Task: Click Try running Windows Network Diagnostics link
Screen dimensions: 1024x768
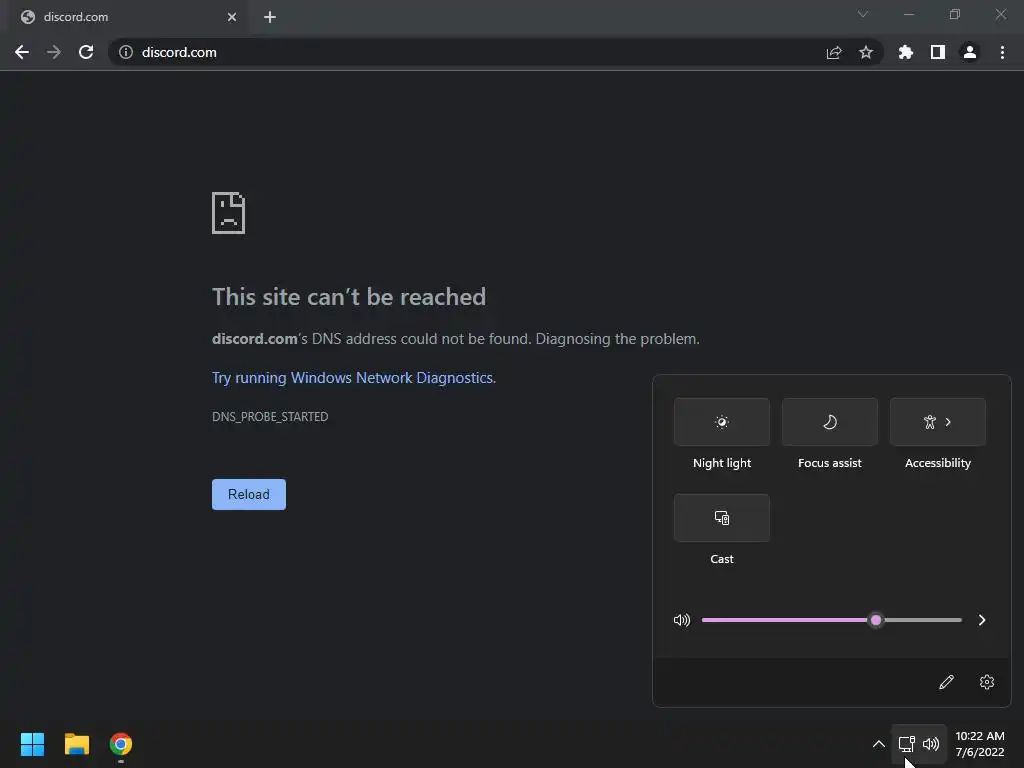Action: click(353, 377)
